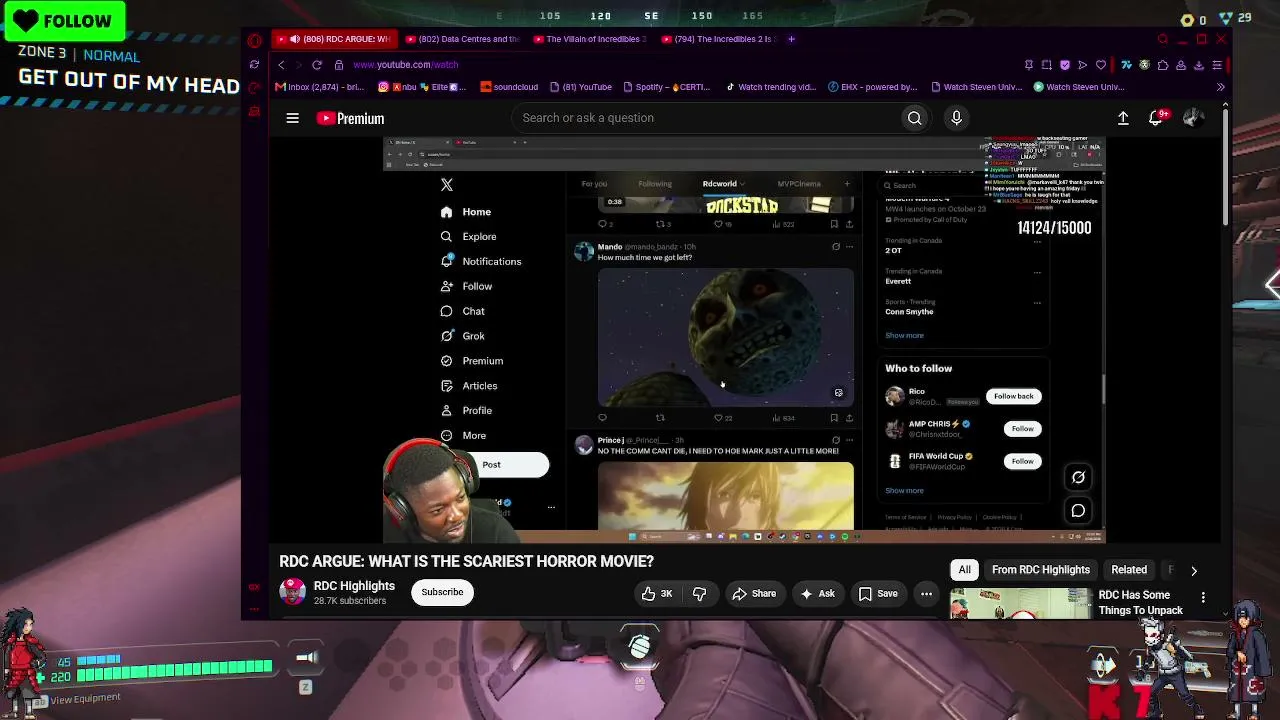Open the YouTube guide hamburger menu

(x=292, y=118)
